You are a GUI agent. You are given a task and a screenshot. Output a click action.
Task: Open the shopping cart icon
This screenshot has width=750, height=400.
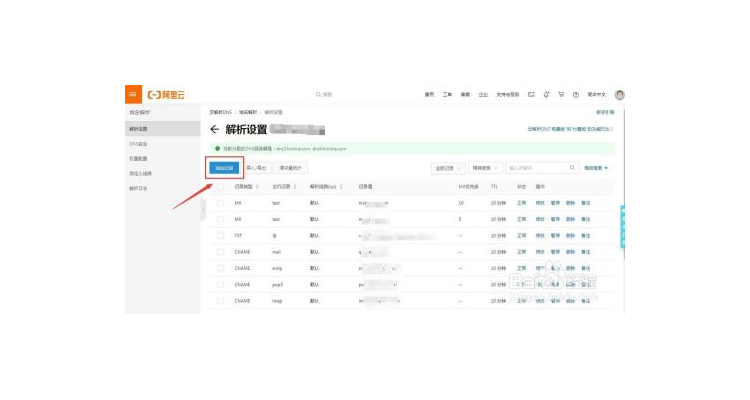click(x=561, y=95)
